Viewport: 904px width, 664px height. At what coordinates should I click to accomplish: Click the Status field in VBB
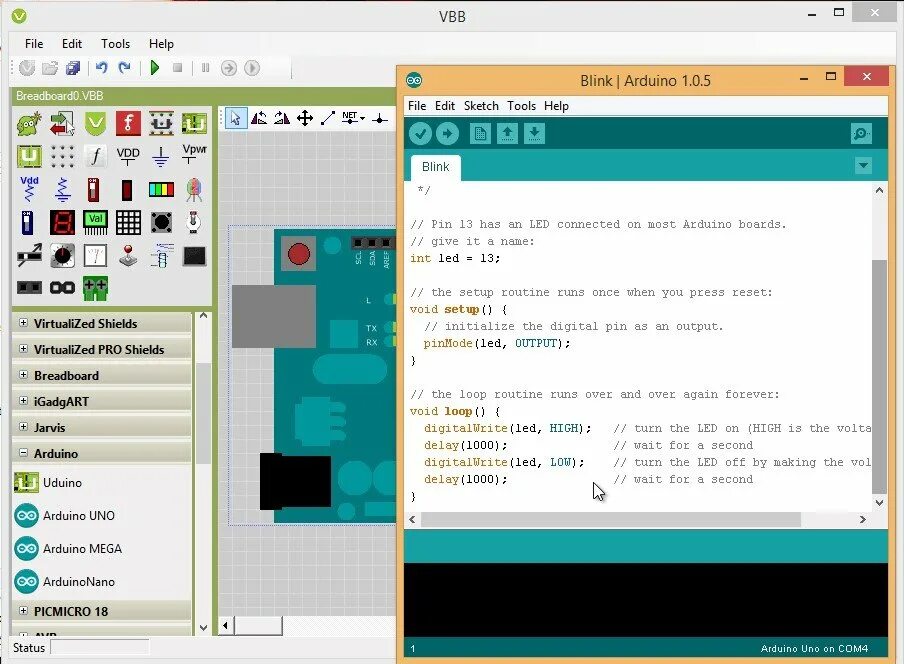coord(100,647)
